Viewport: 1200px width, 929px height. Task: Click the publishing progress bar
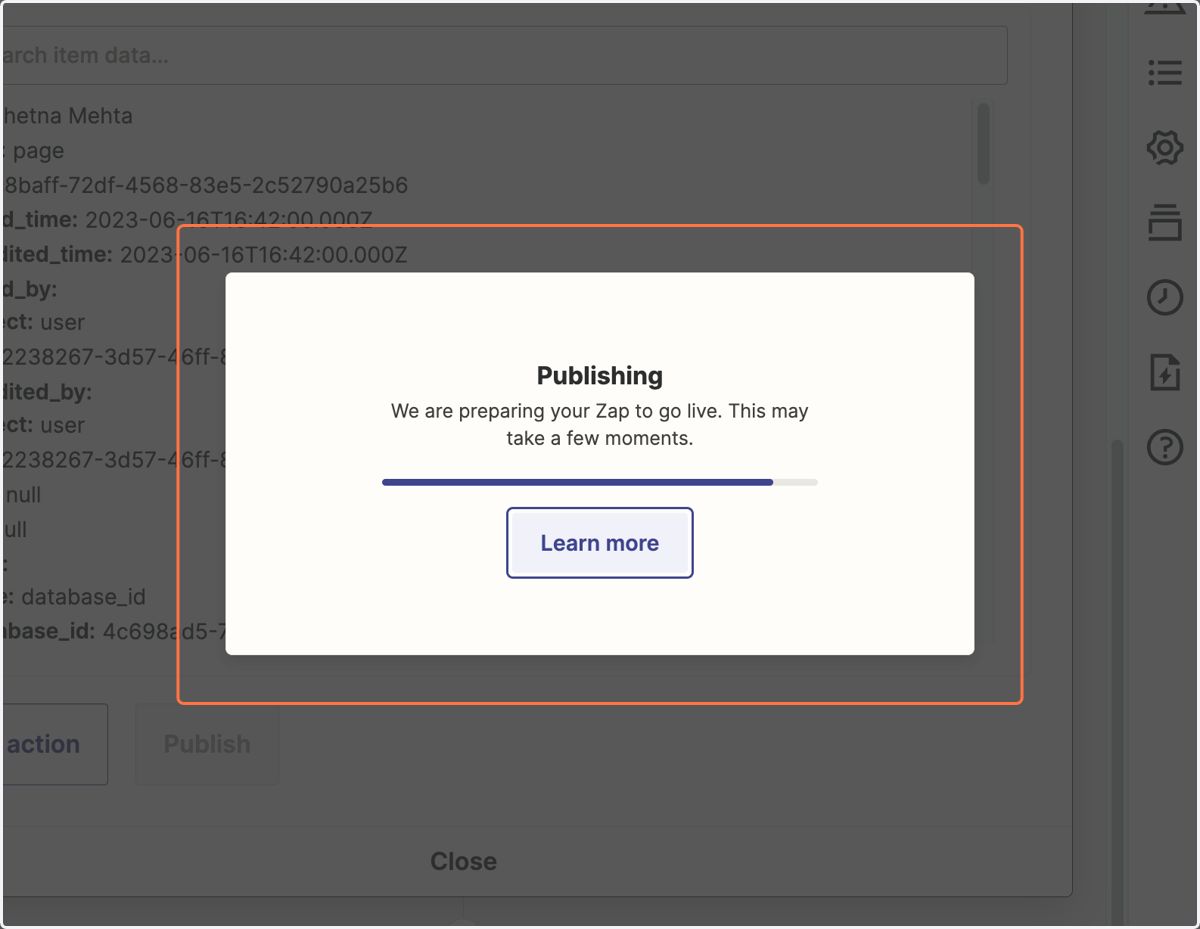[x=600, y=482]
